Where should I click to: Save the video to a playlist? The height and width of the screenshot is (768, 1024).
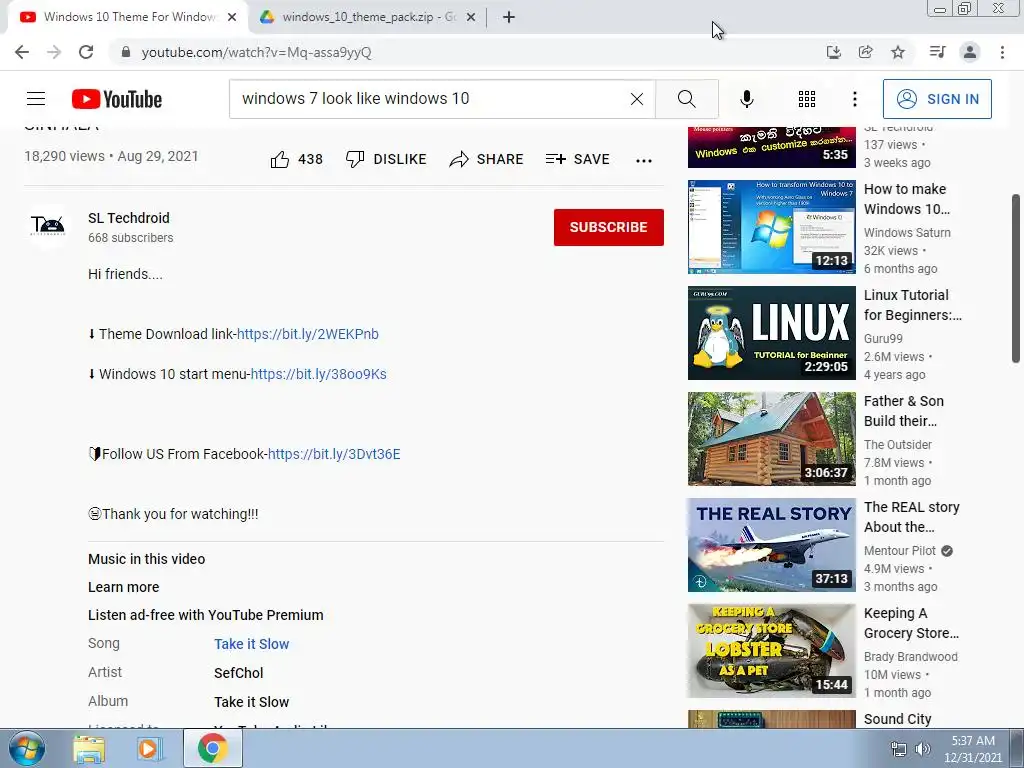577,159
